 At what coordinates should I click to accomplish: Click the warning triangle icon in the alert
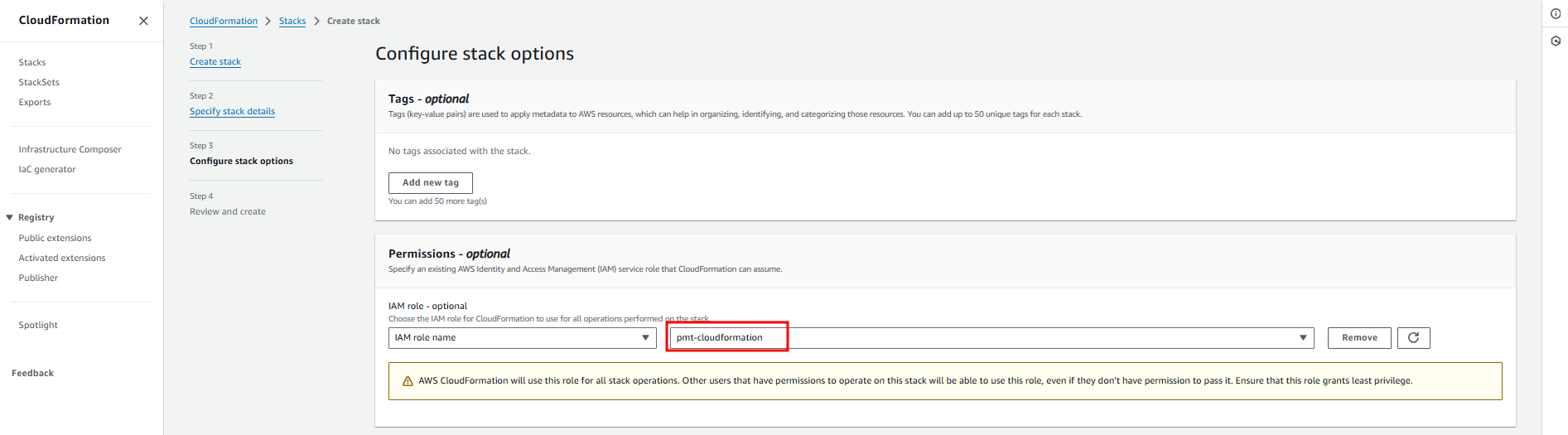[x=408, y=382]
